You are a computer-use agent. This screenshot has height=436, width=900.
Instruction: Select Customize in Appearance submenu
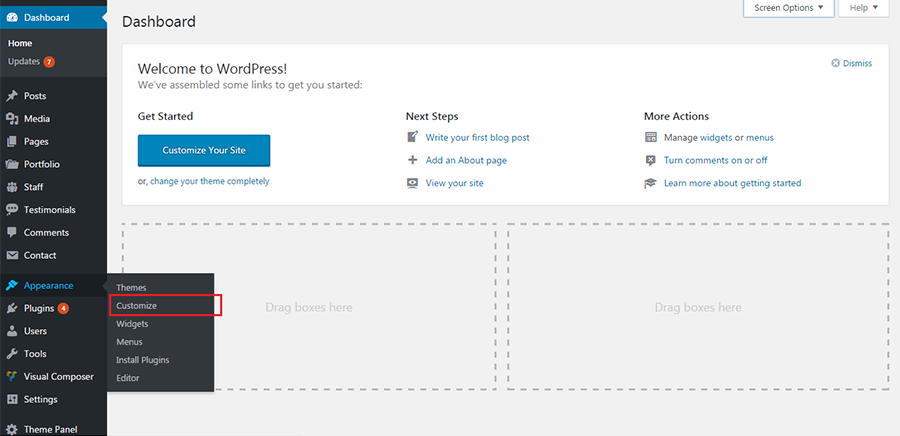coord(137,306)
